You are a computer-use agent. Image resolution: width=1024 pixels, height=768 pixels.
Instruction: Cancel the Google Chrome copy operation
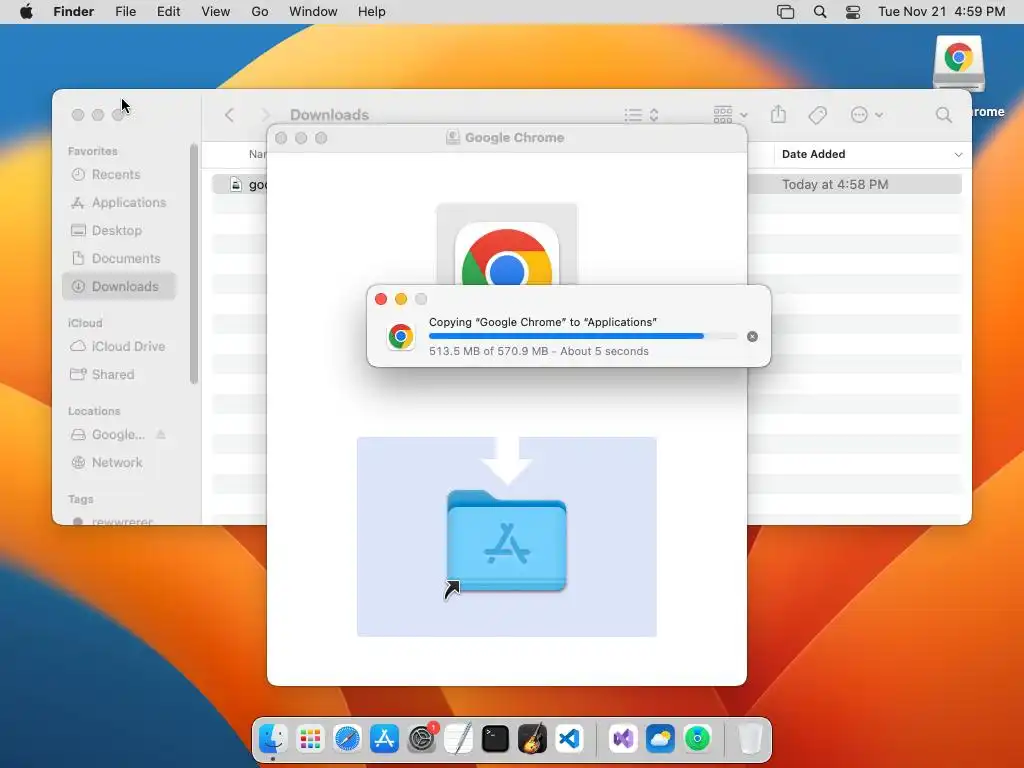point(752,336)
